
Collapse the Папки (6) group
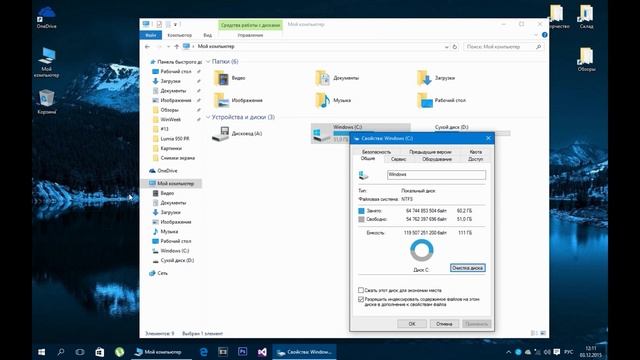(x=208, y=62)
